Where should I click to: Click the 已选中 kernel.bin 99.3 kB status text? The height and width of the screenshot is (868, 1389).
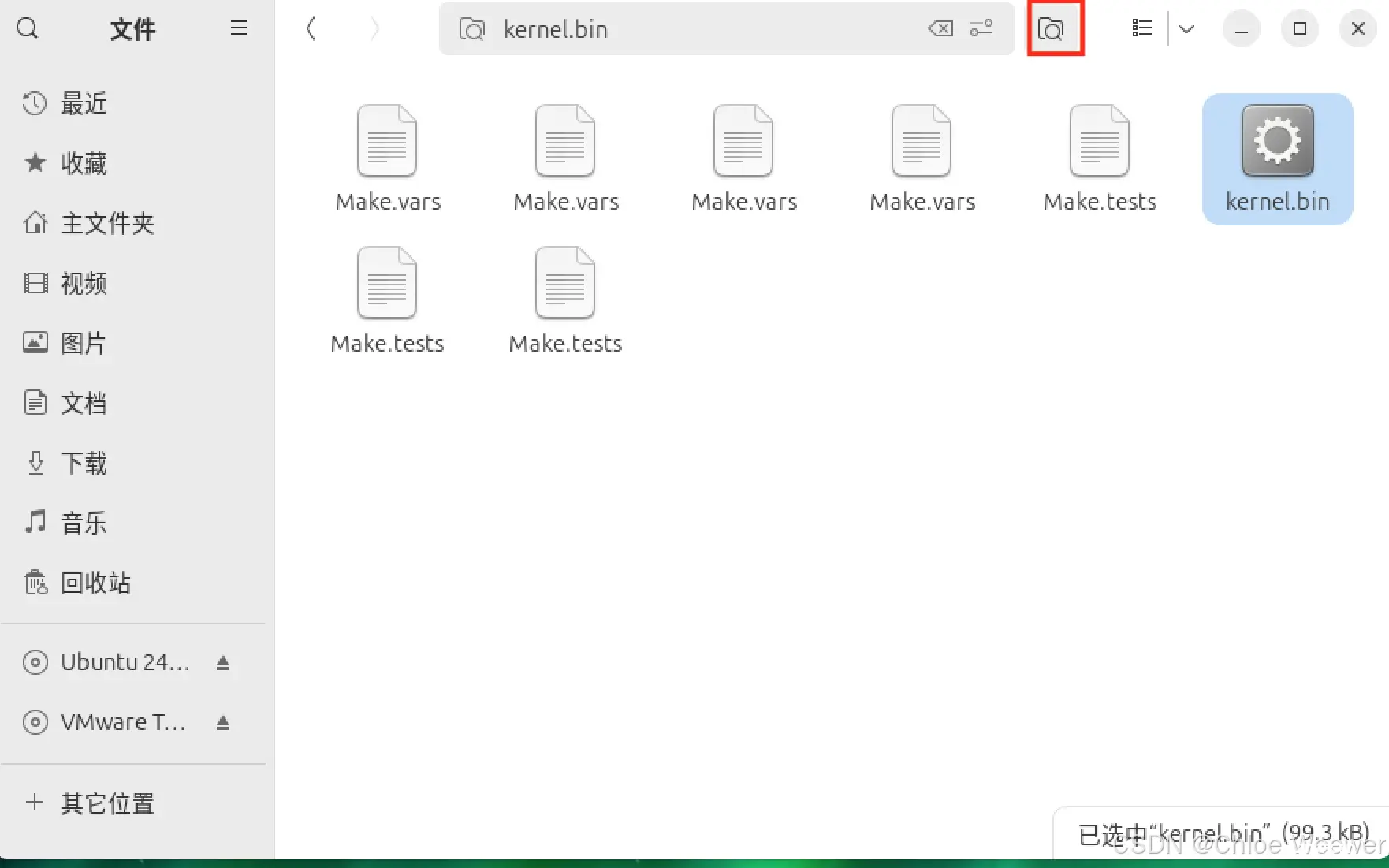1223,833
